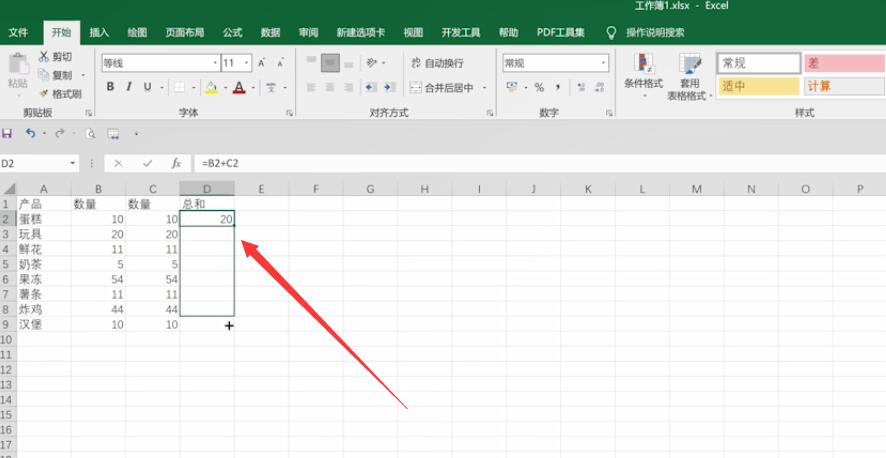This screenshot has width=886, height=458.
Task: Select column header F
Action: [315, 189]
